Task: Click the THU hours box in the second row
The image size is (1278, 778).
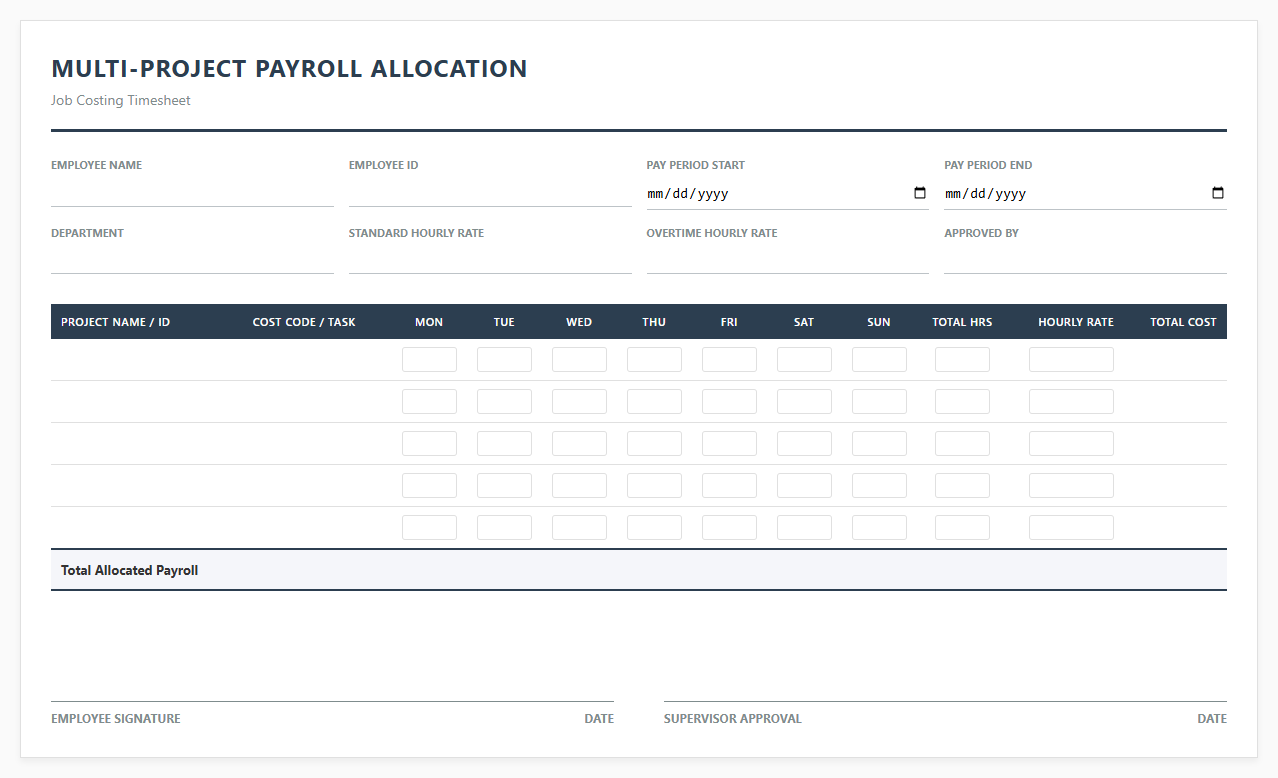Action: click(654, 402)
